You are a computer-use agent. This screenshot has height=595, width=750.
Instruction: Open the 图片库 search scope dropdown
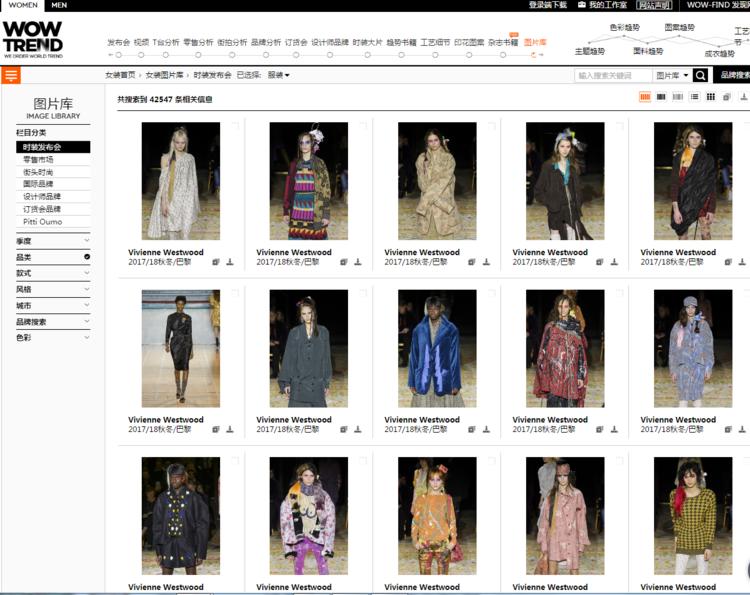672,76
